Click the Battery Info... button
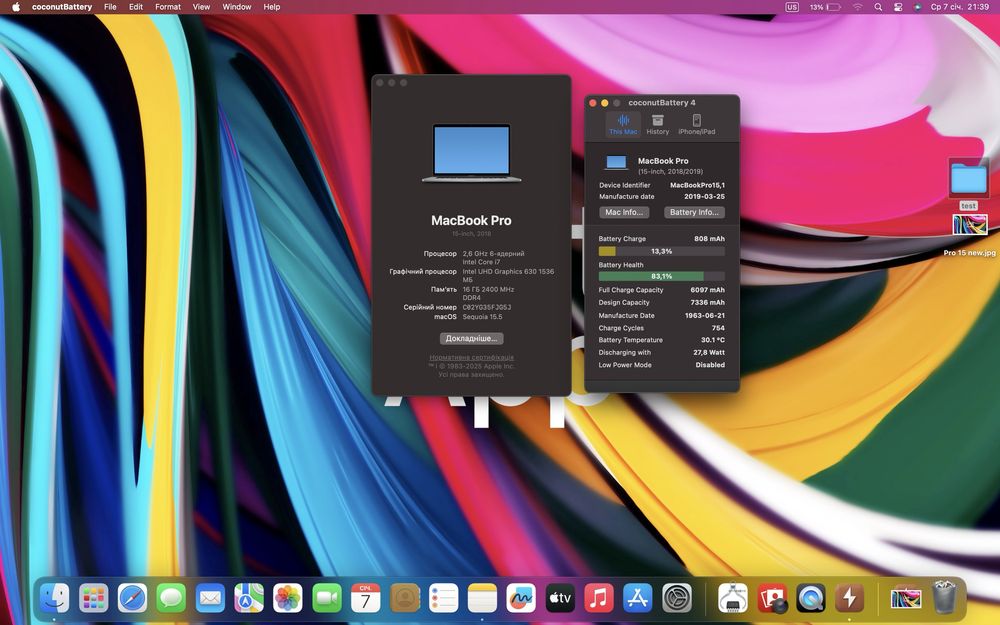 coord(694,212)
